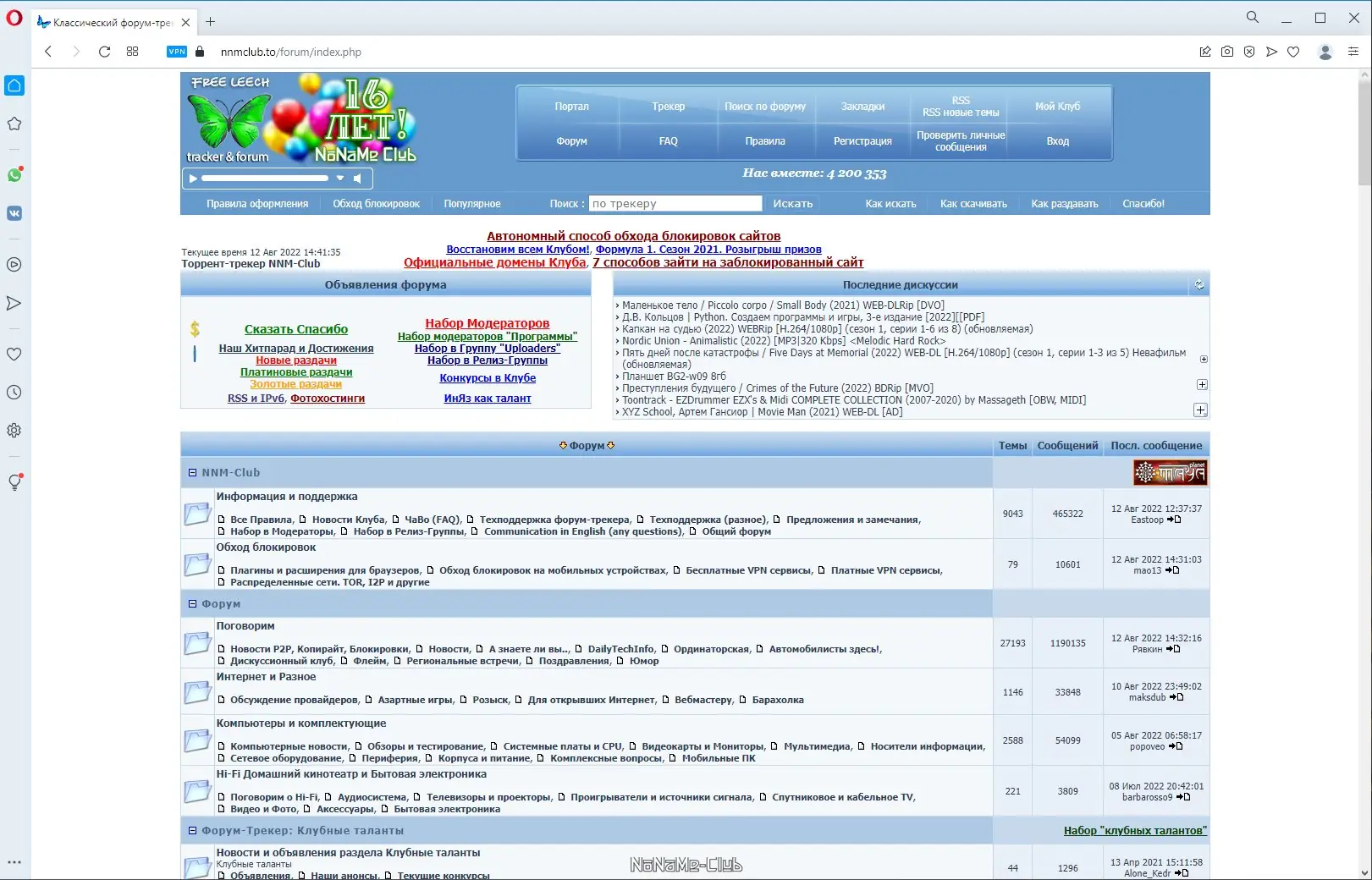This screenshot has height=880, width=1372.
Task: Open bookmarks star in Opera sidebar
Action: tap(14, 124)
